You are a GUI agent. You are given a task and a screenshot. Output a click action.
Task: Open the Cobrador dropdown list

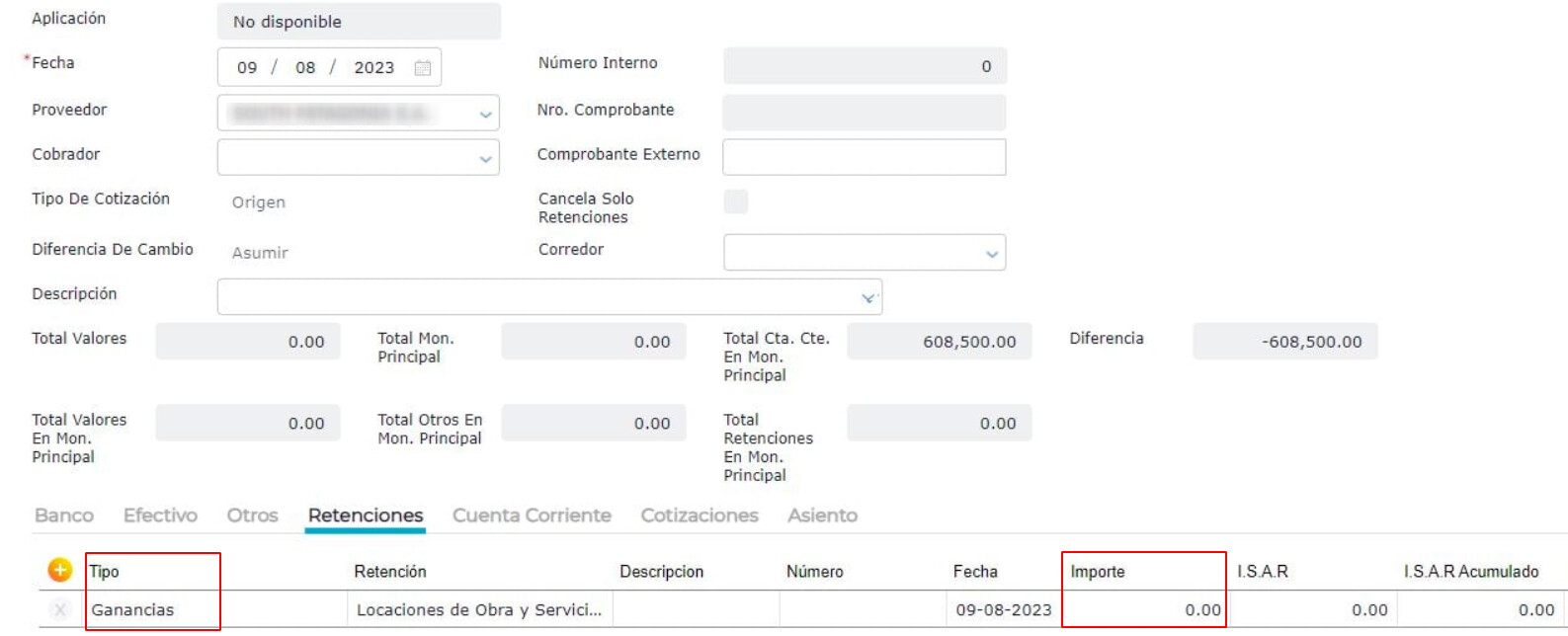click(485, 158)
